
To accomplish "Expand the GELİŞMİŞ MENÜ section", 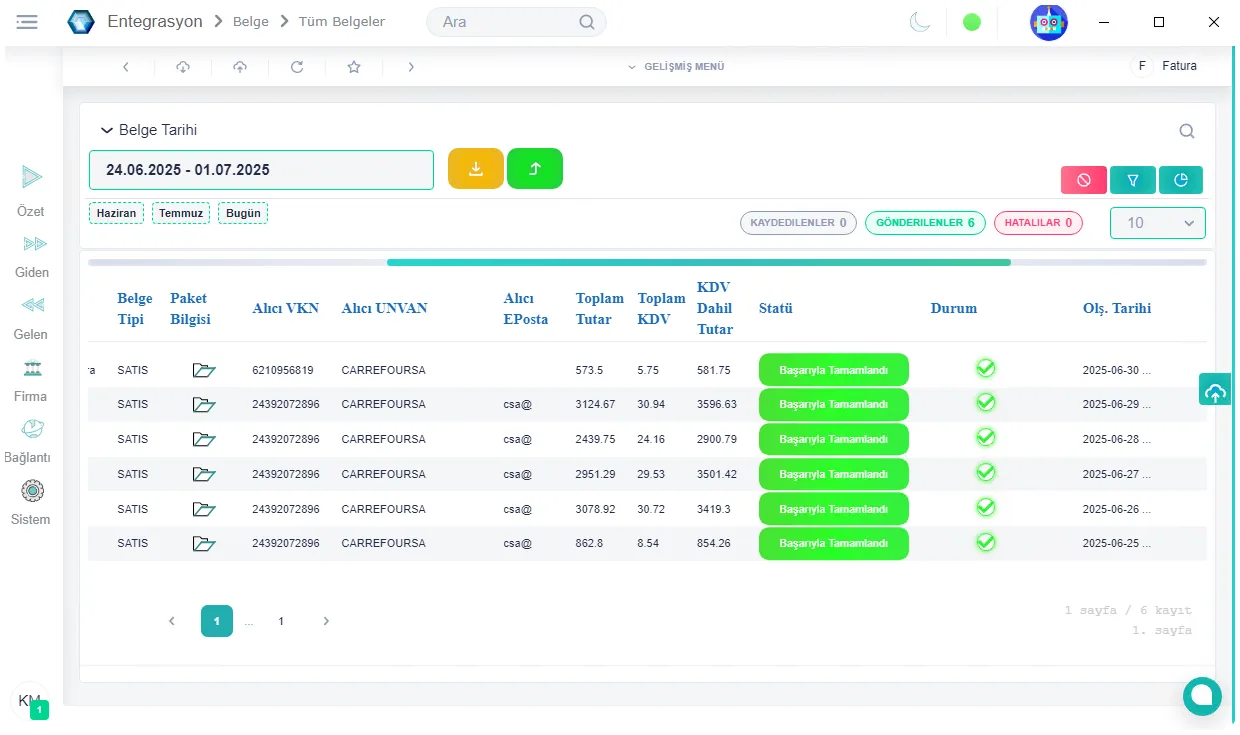I will click(676, 67).
